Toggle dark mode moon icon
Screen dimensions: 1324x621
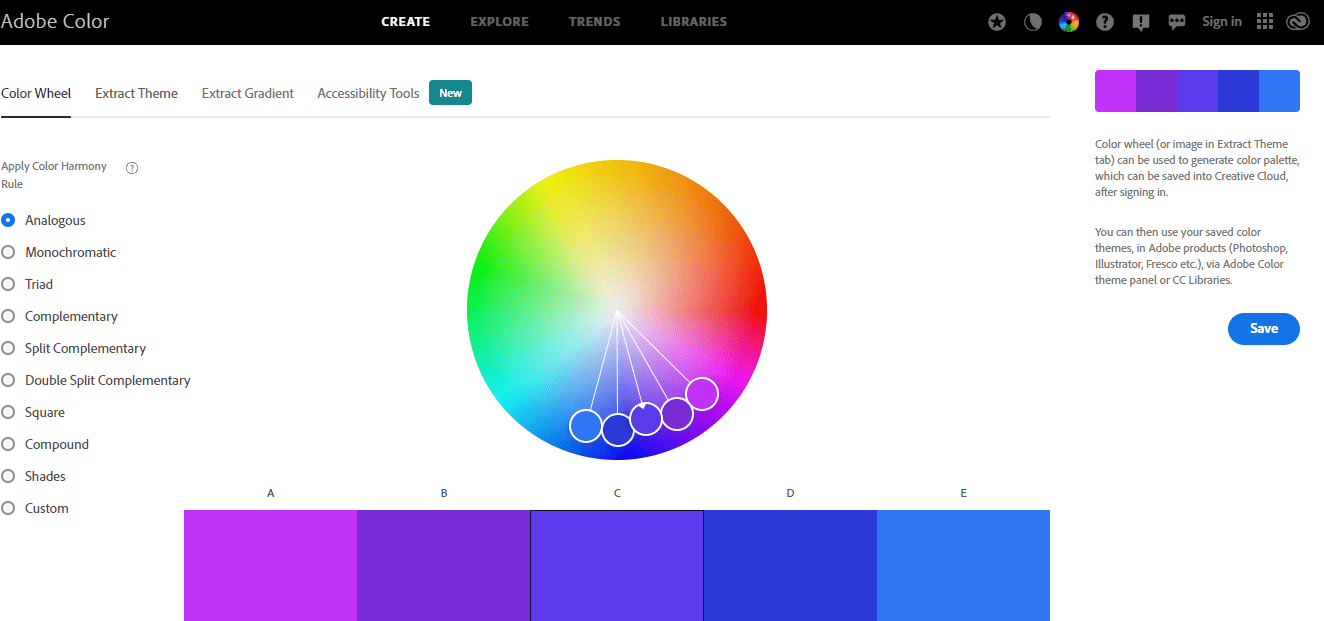[1033, 22]
